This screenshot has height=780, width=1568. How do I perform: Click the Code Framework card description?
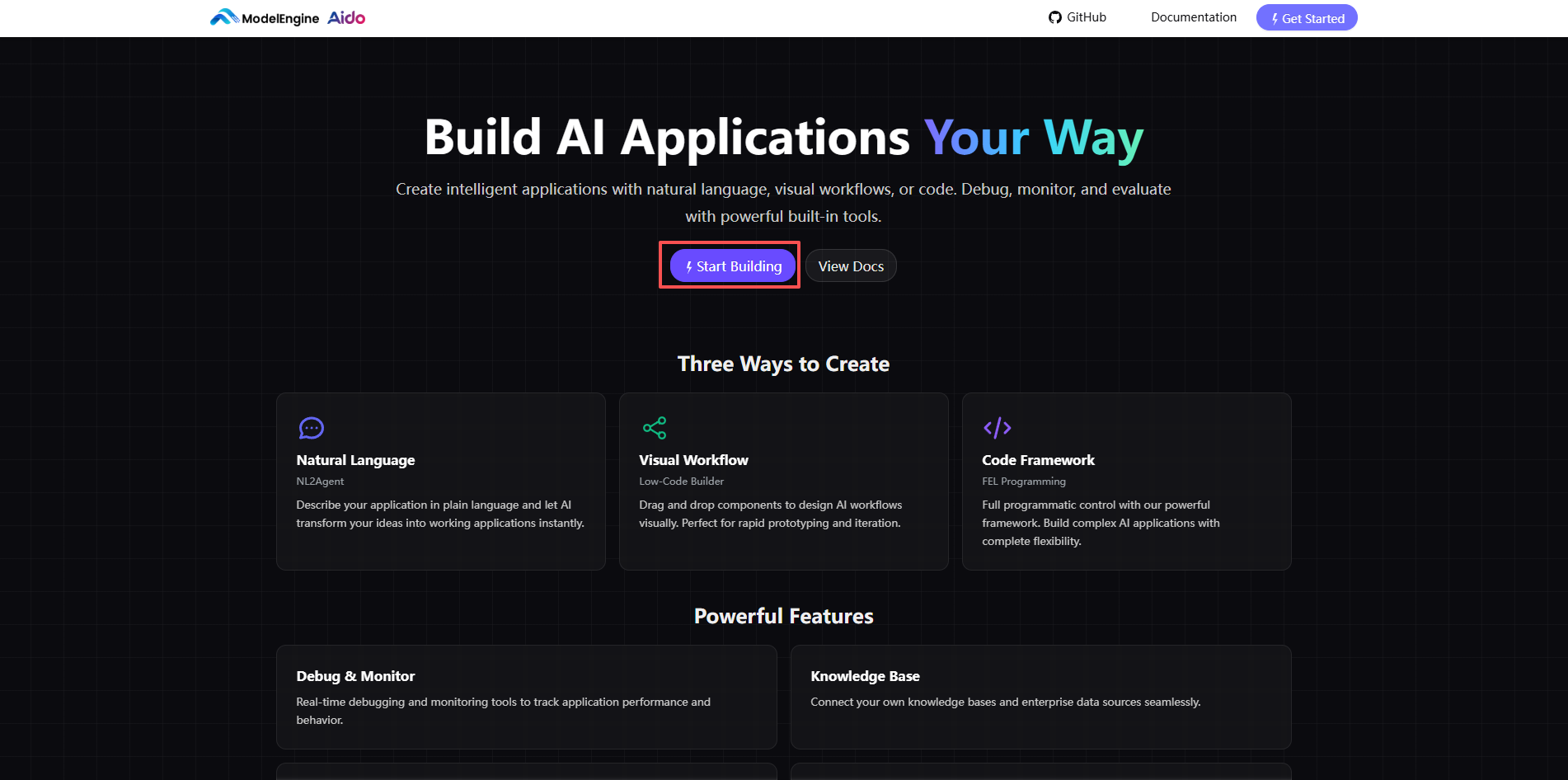(x=1101, y=523)
